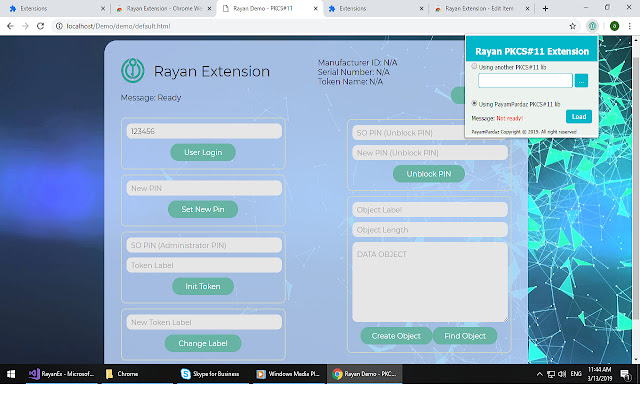
Task: Open Rayan Extension - Edit Item tab
Action: pos(482,8)
